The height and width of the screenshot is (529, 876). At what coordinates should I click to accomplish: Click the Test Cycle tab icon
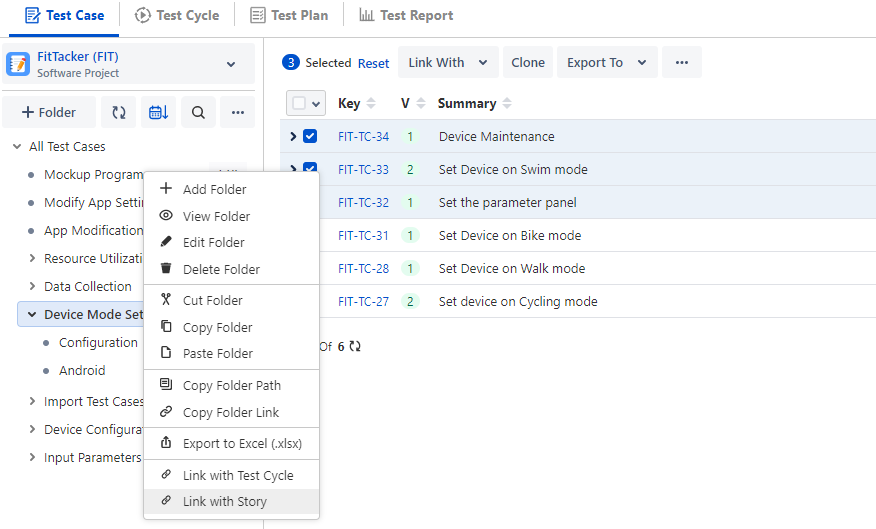pos(142,15)
